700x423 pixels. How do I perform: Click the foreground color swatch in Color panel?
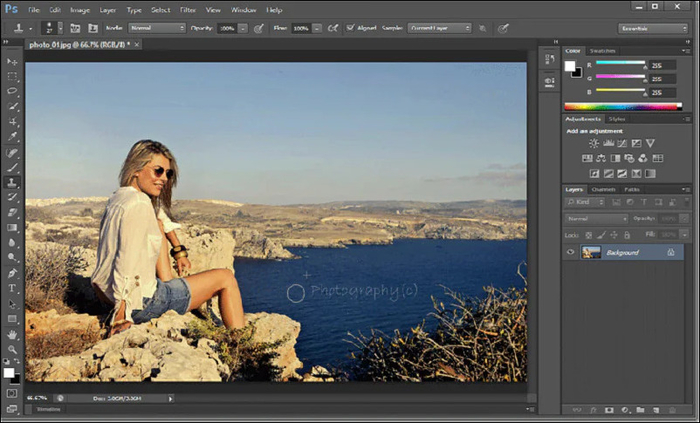(x=570, y=66)
